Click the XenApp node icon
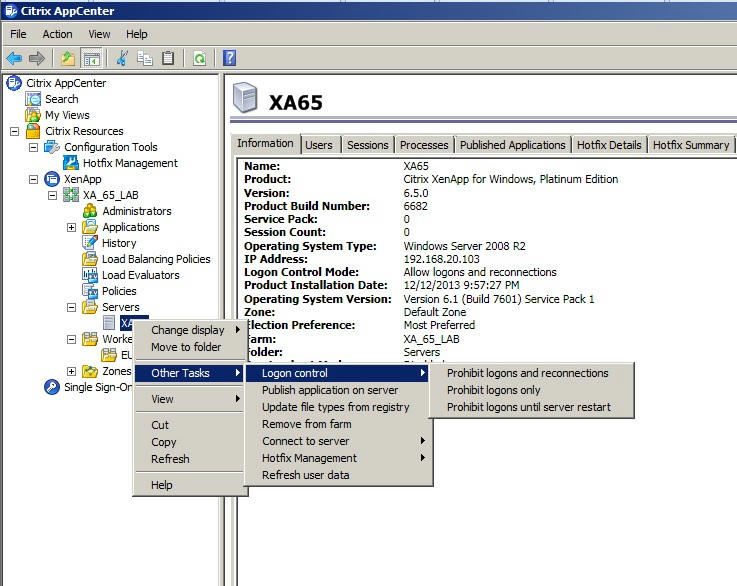The height and width of the screenshot is (586, 737). tap(52, 179)
